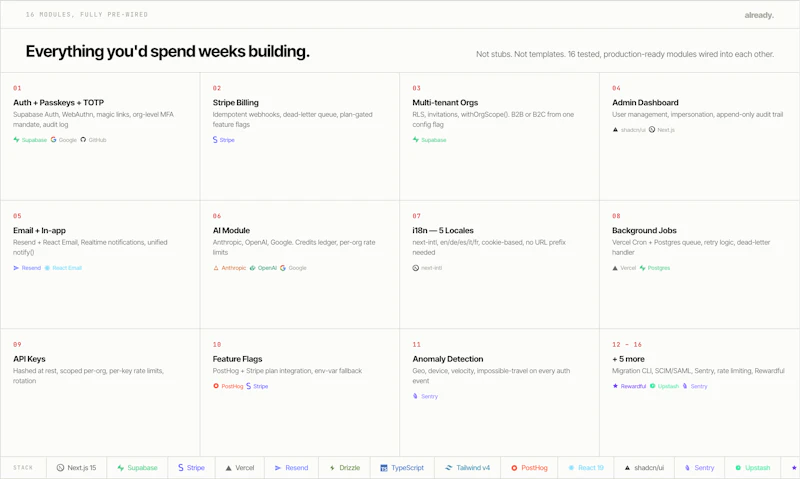
Task: Click the Sentry icon in +5 more card
Action: coord(685,386)
